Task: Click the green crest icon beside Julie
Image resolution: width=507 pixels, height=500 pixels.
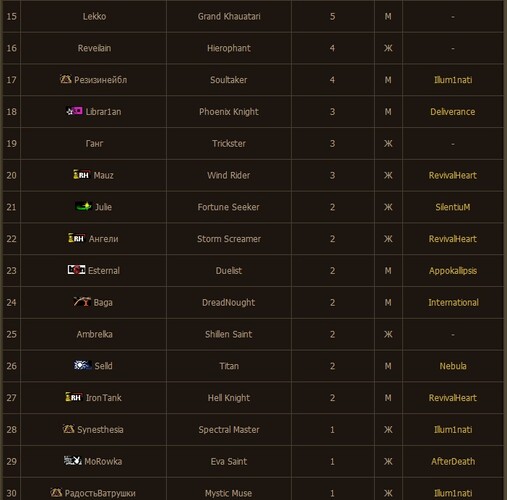Action: (x=83, y=206)
